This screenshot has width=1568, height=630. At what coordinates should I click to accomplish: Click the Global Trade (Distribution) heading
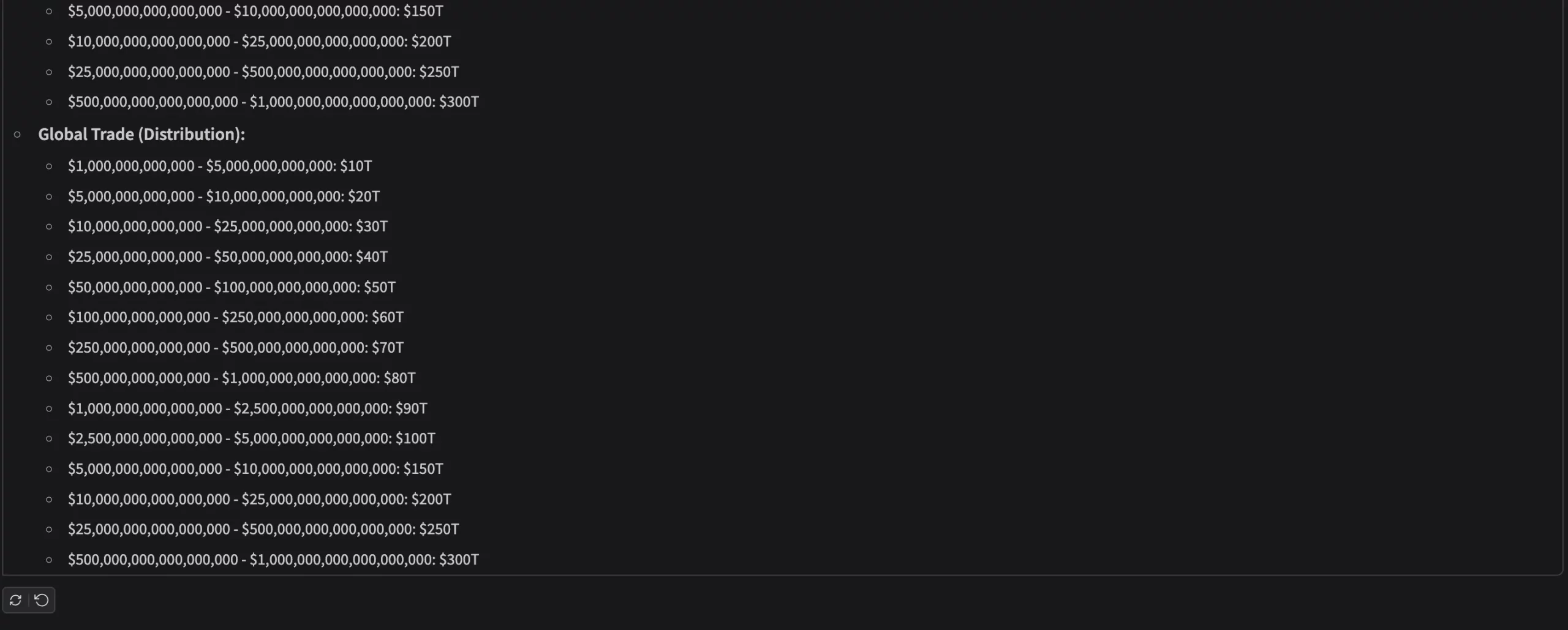pyautogui.click(x=141, y=134)
